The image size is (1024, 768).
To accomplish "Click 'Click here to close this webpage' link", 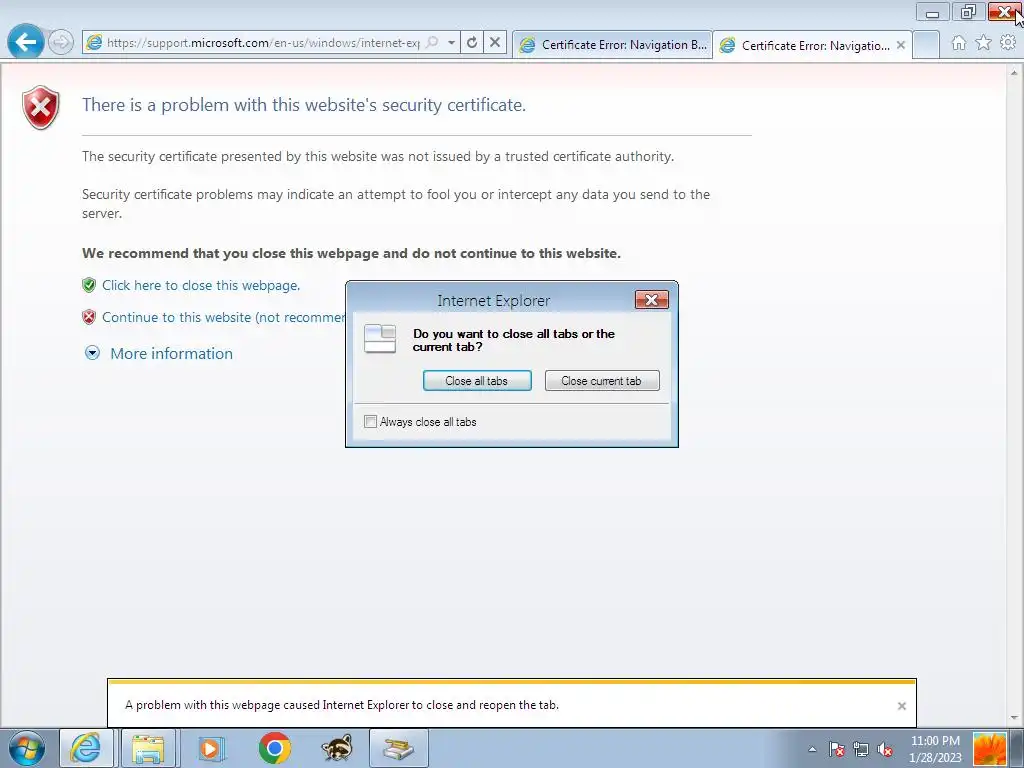I will coord(201,285).
